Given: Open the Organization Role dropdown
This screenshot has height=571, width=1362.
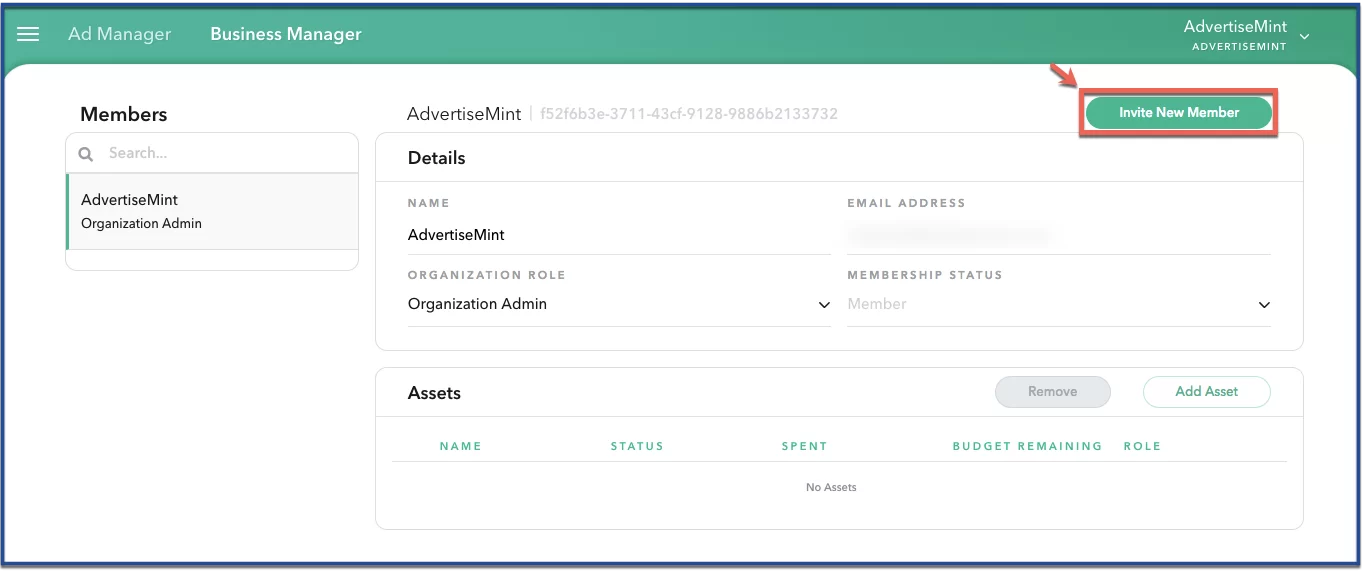Looking at the screenshot, I should point(824,305).
